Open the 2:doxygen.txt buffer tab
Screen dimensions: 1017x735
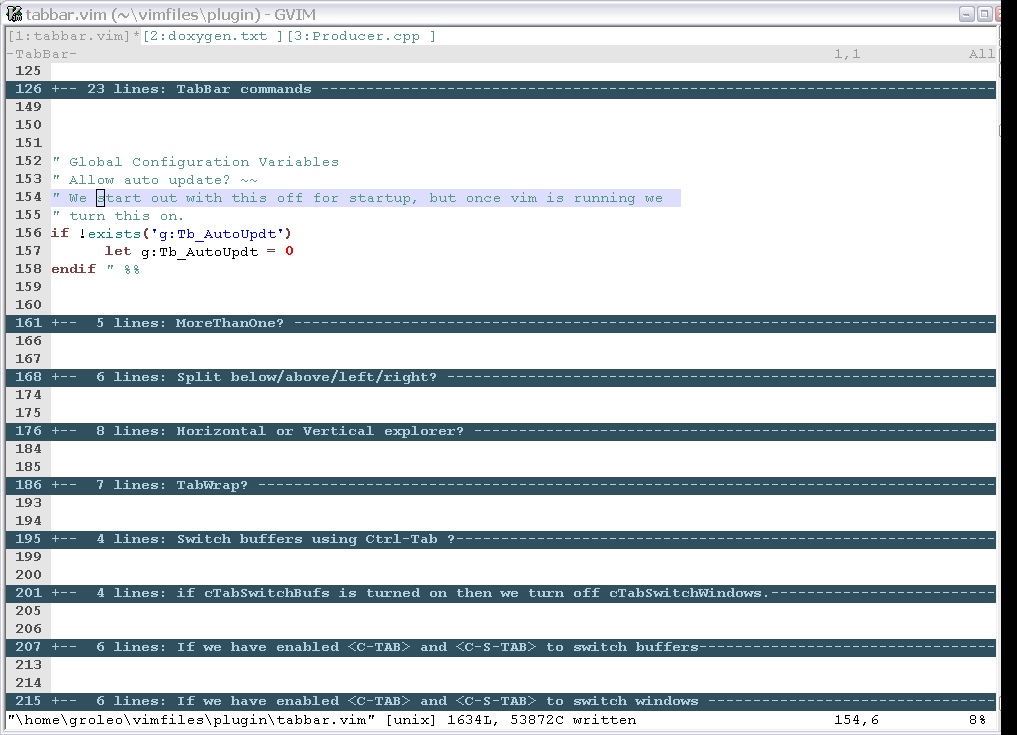tap(213, 36)
